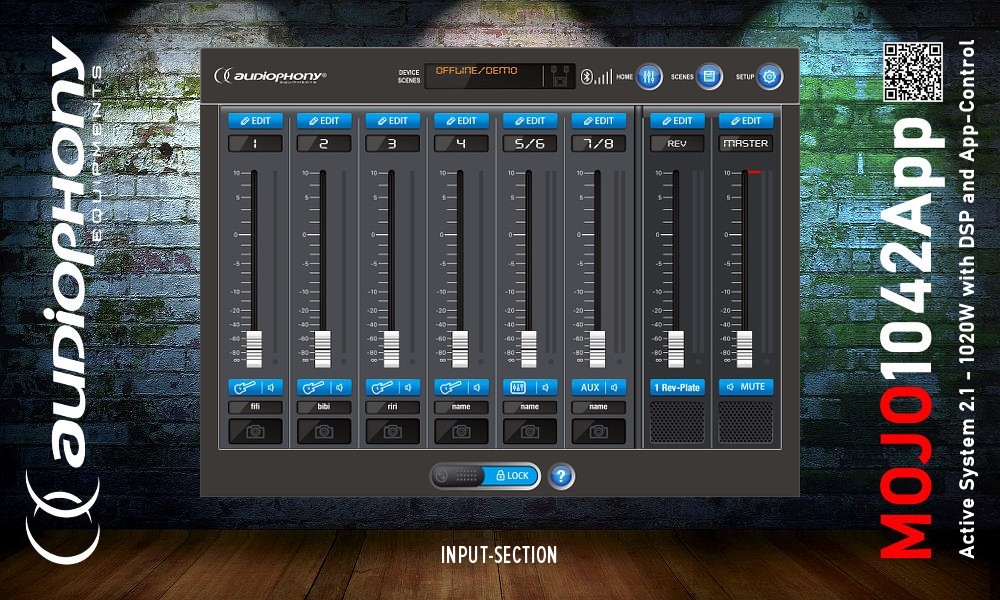Open the AUX source selector on channel 7/8
Screen dimensions: 1000x600
click(x=590, y=387)
